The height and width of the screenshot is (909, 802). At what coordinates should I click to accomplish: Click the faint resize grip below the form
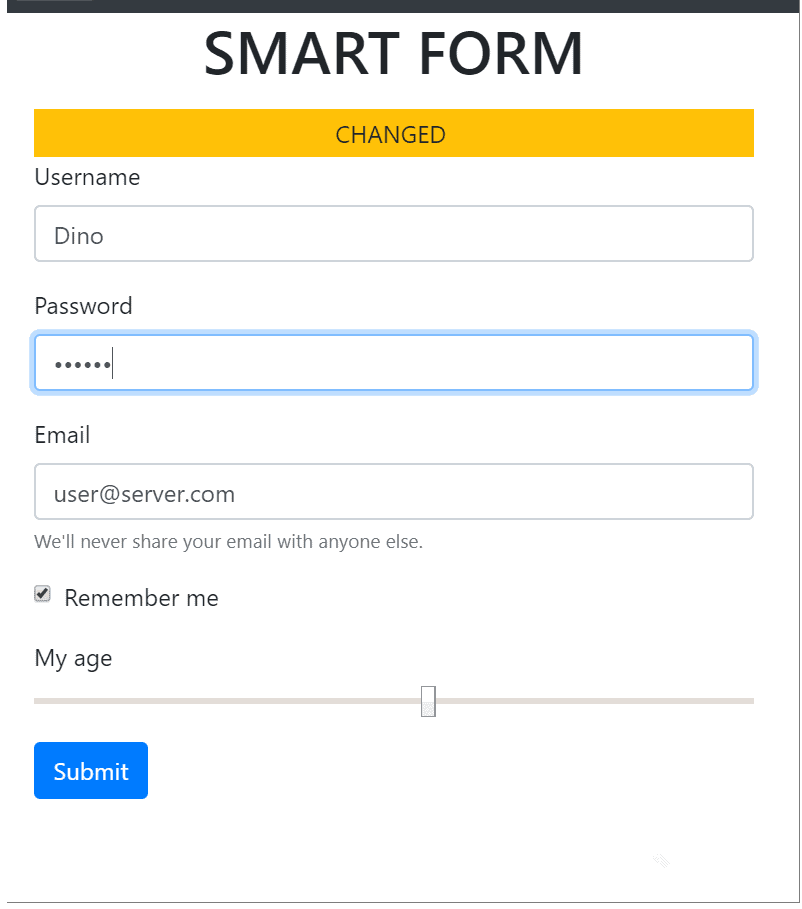pos(662,861)
